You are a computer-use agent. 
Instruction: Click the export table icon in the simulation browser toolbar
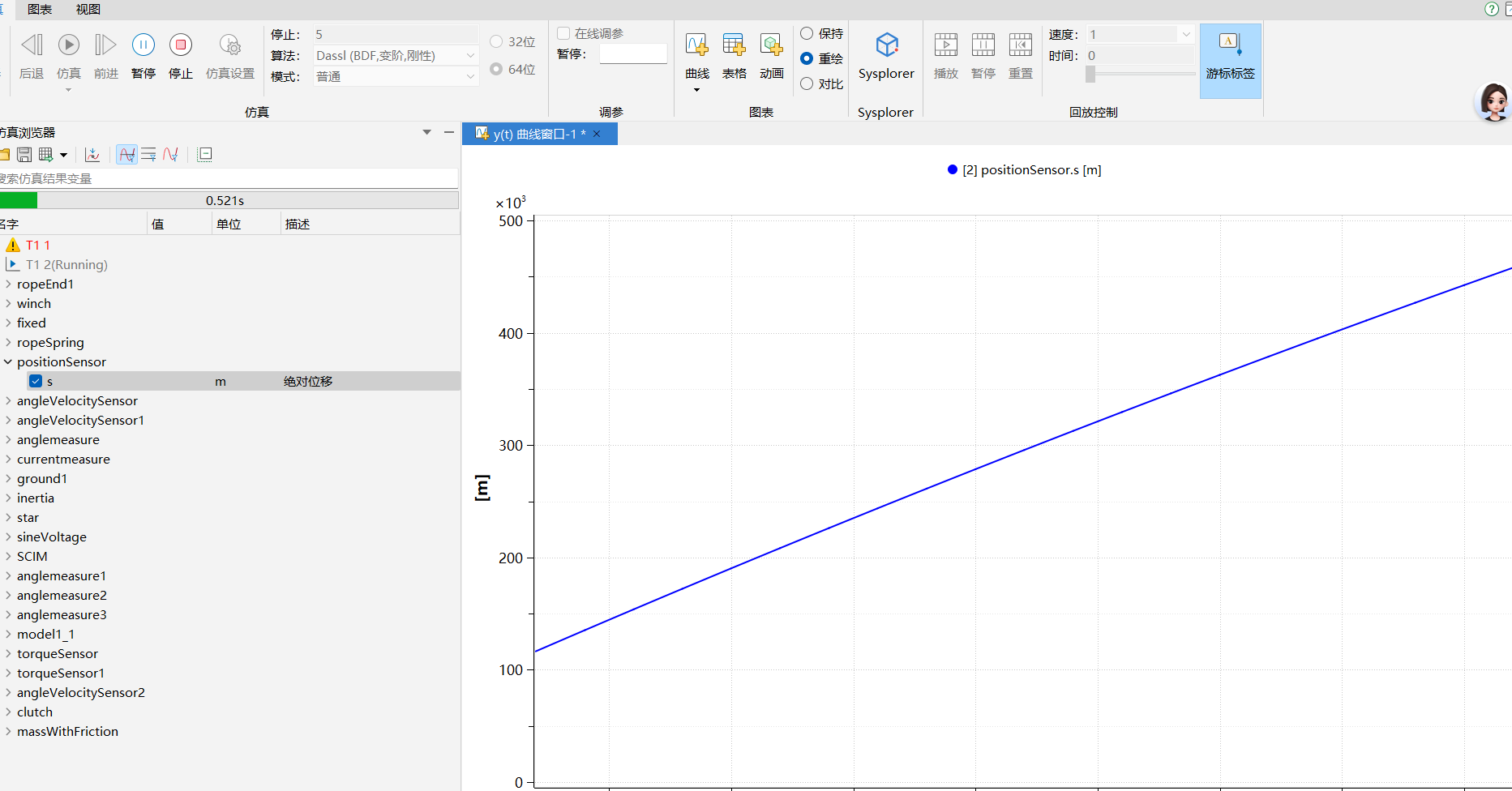click(46, 154)
